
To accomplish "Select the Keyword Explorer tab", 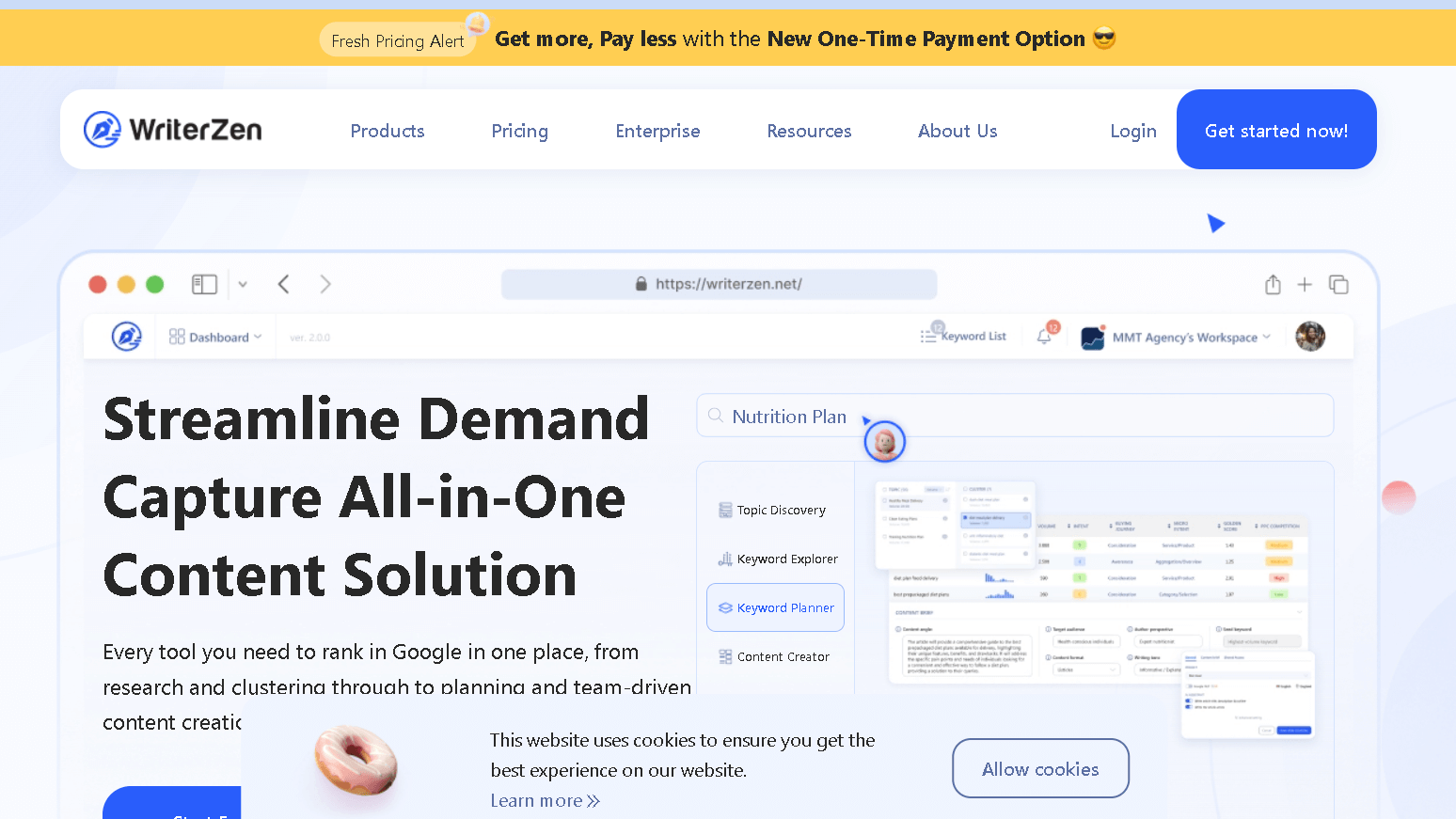I will click(775, 559).
